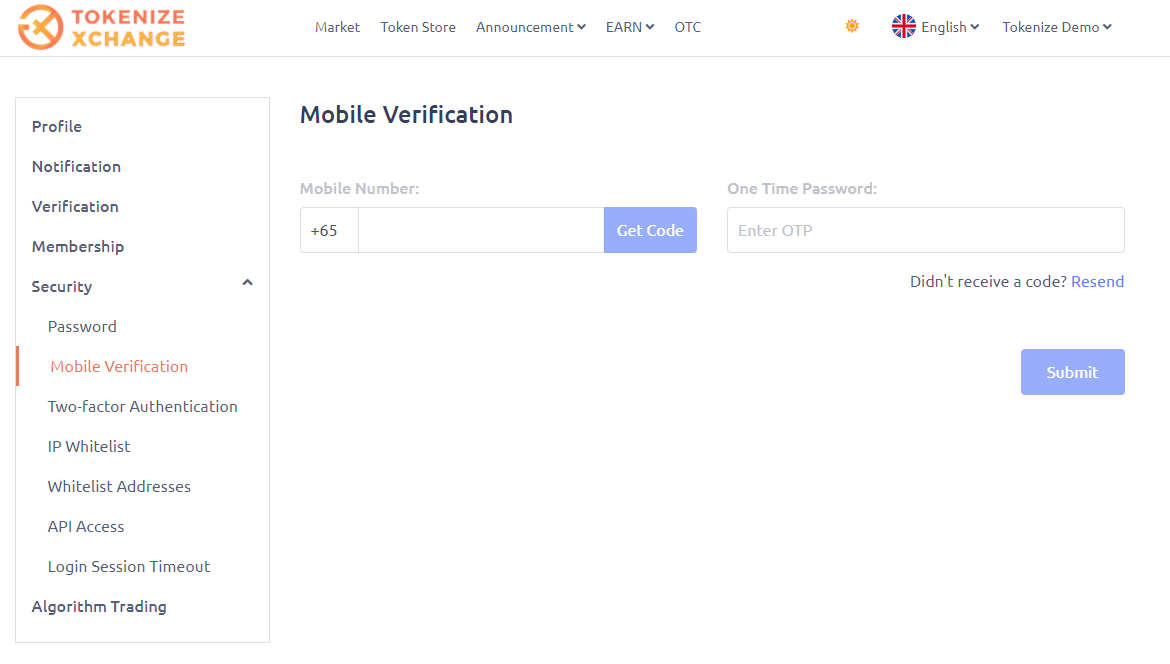Open the Market page
The image size is (1170, 664).
tap(337, 27)
